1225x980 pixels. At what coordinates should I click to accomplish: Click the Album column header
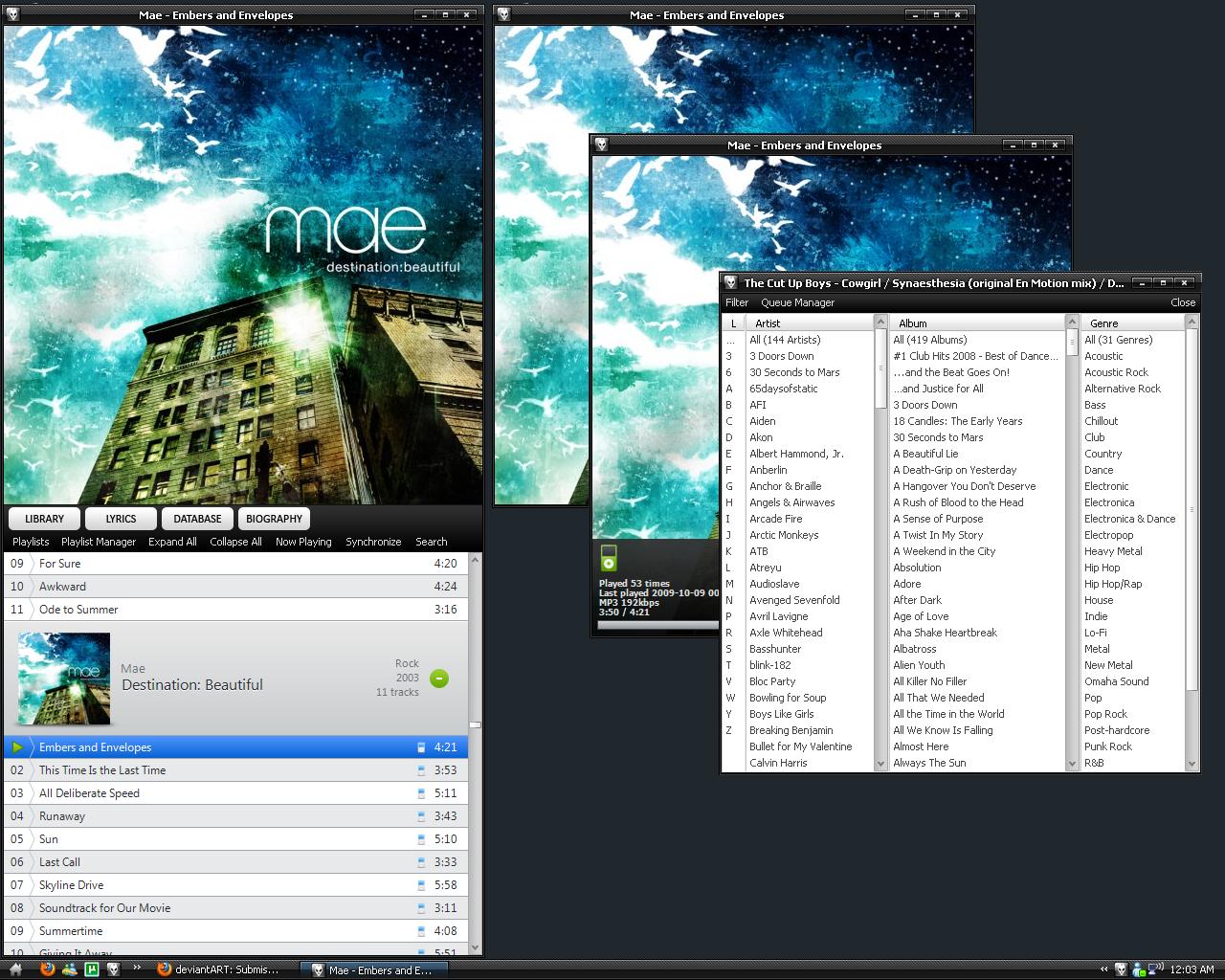click(x=977, y=323)
